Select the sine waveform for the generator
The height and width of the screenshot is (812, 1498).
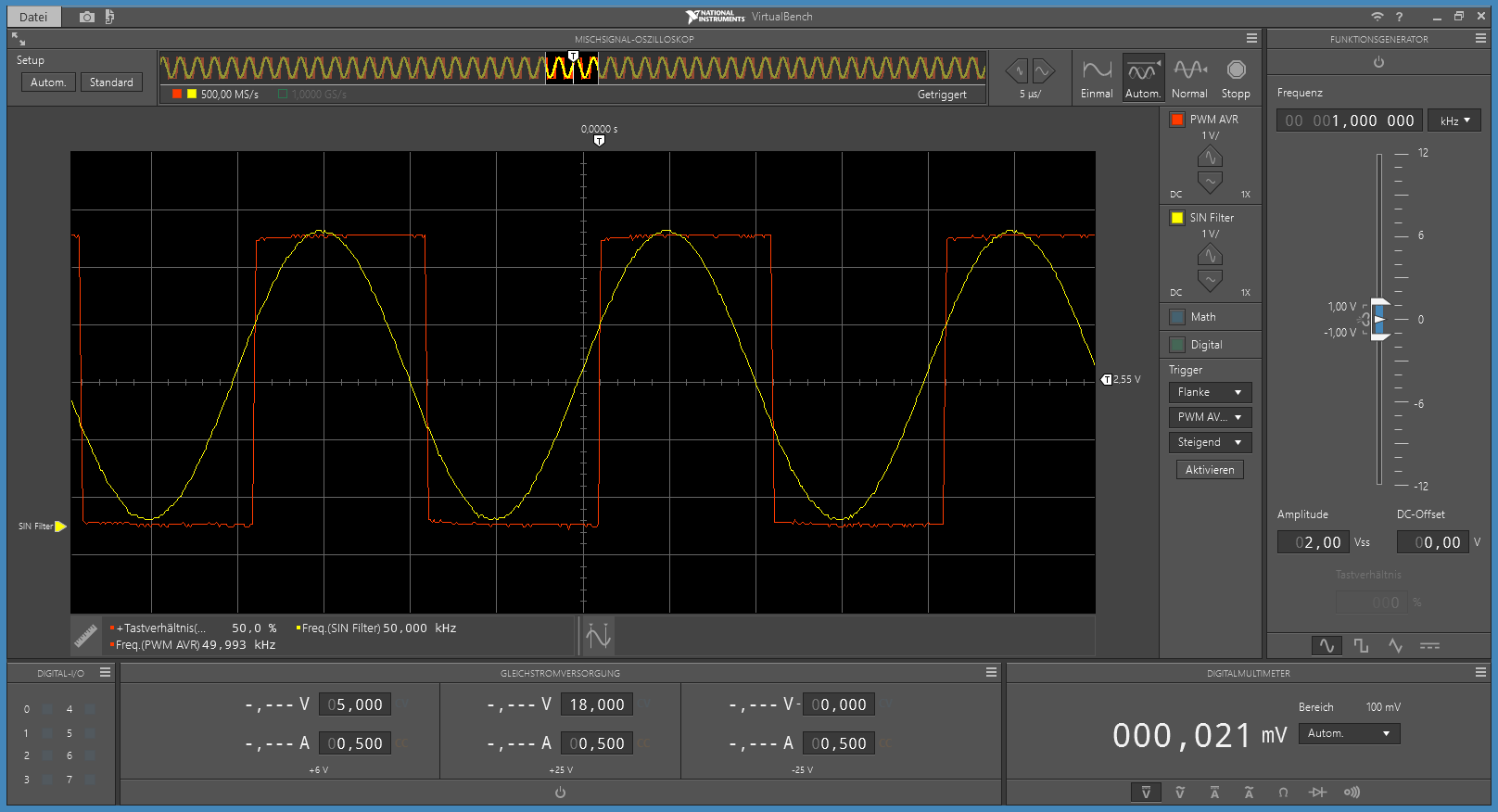tap(1327, 646)
